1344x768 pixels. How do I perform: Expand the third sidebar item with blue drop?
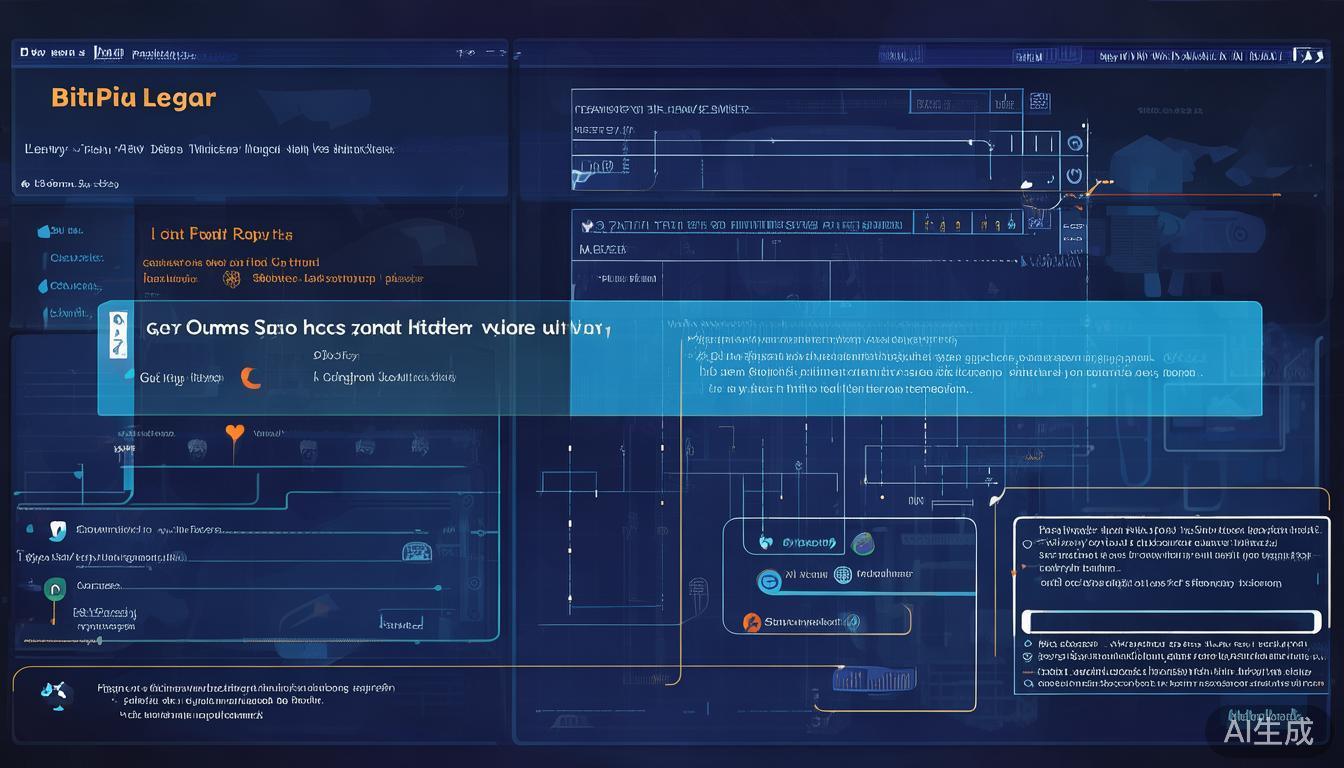pos(44,286)
